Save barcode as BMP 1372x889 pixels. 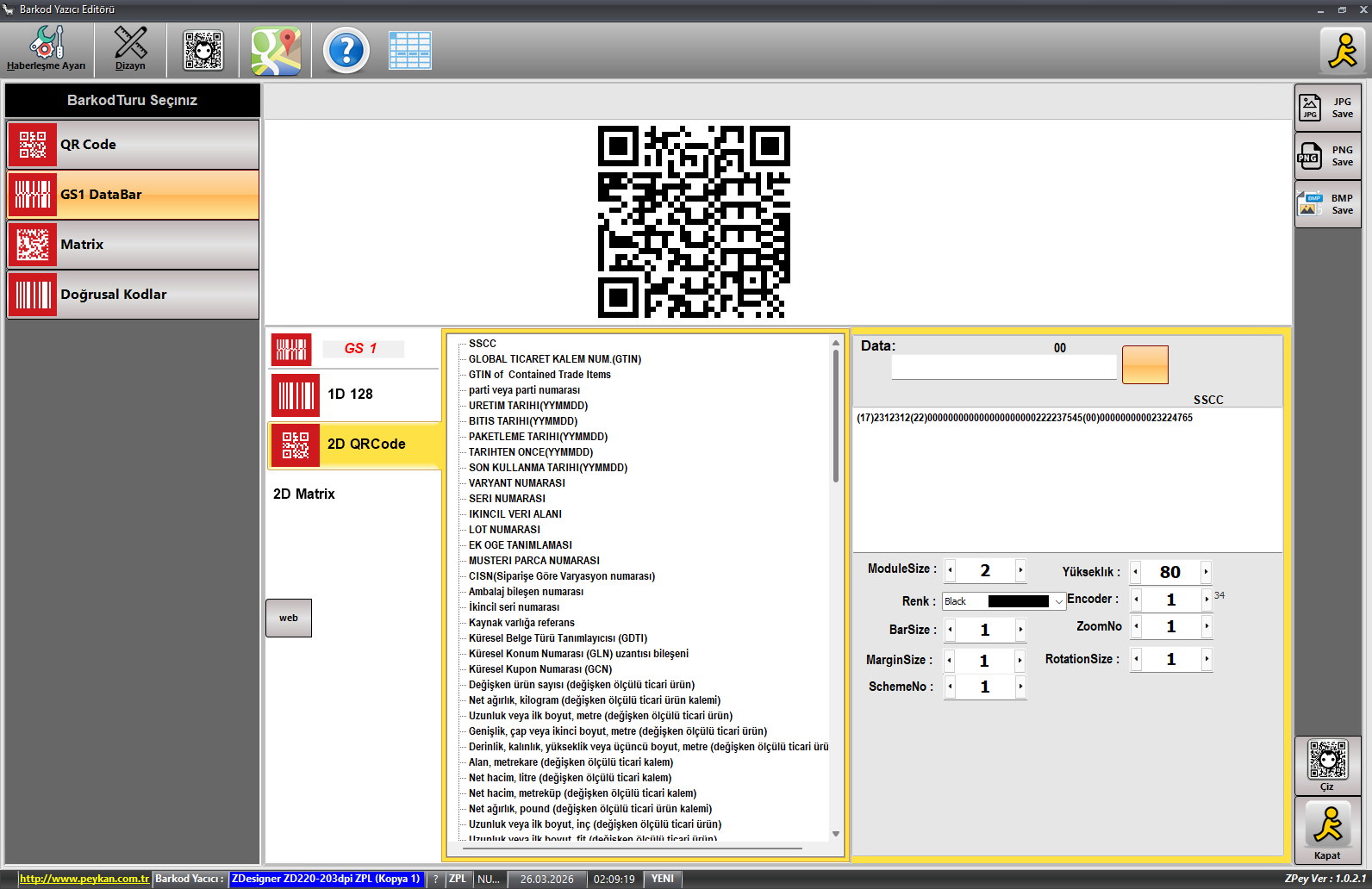pos(1327,204)
